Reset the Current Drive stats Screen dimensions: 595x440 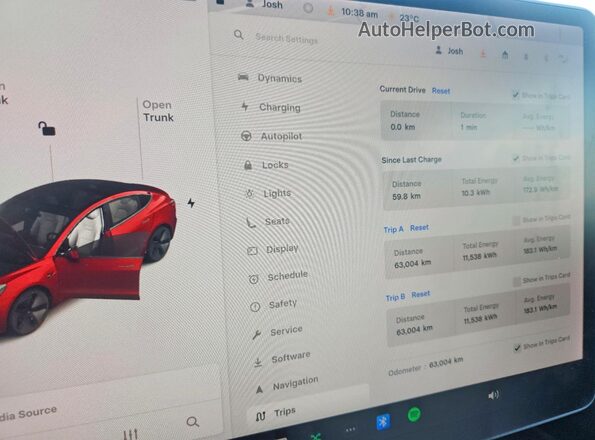(441, 91)
